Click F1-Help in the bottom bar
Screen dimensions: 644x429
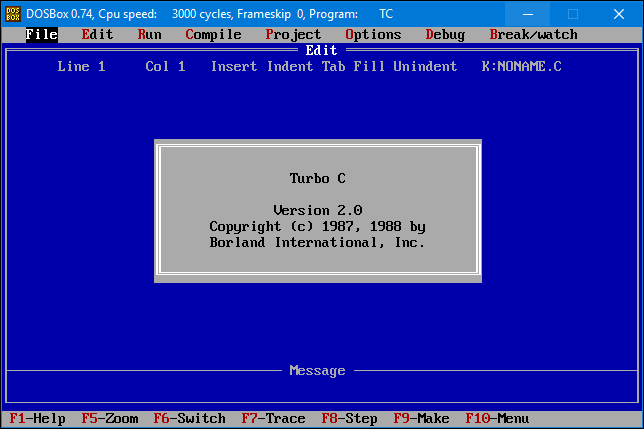(x=37, y=419)
